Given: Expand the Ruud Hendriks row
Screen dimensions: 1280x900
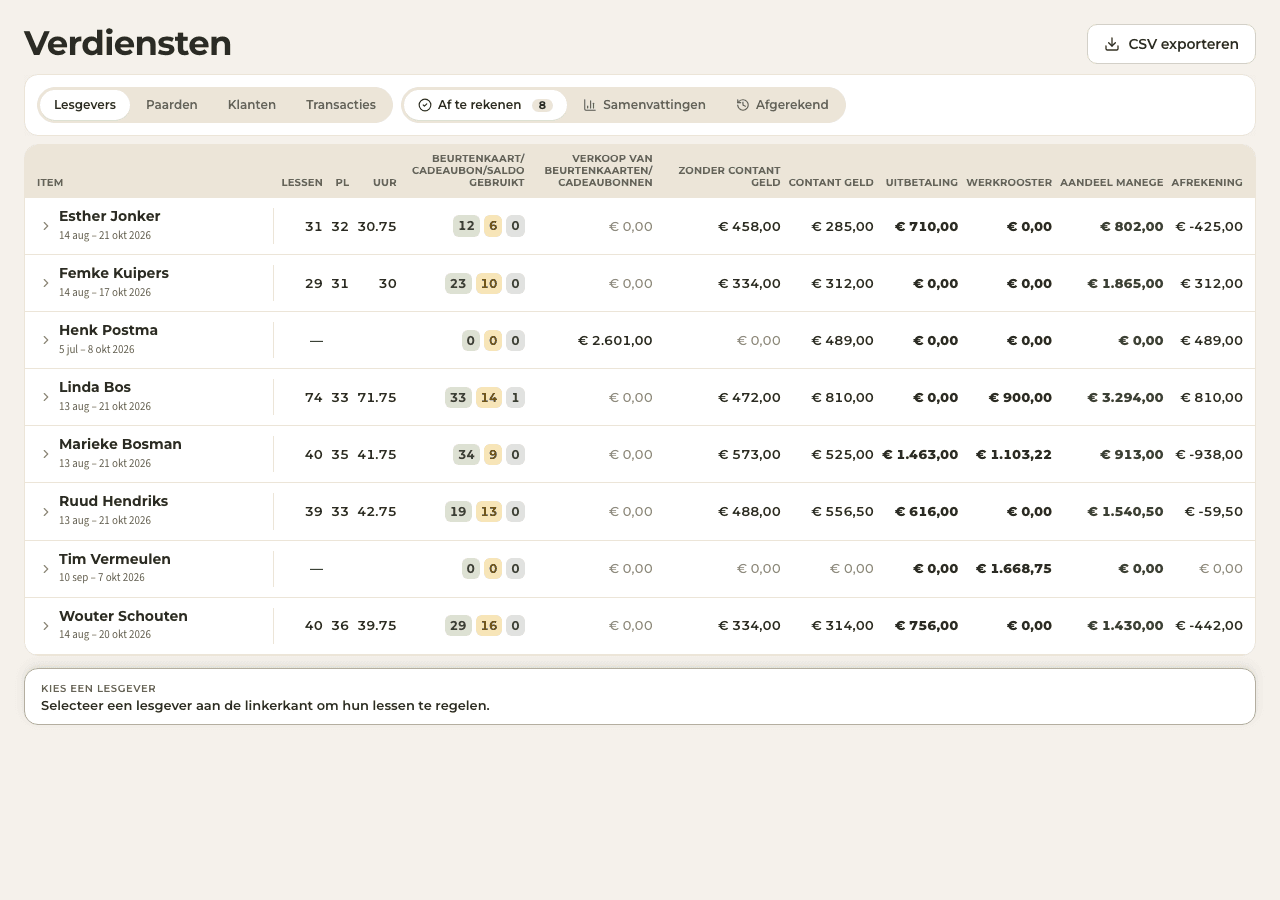Looking at the screenshot, I should [46, 511].
